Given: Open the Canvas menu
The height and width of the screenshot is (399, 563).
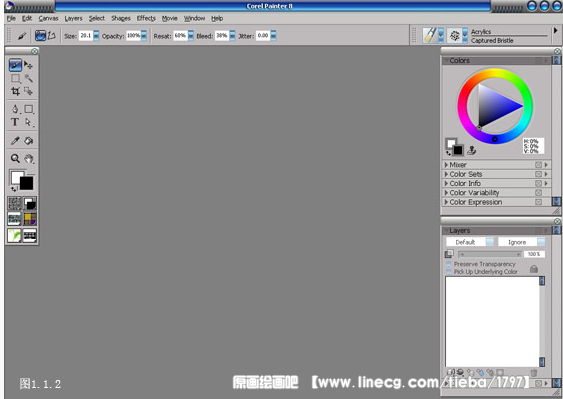Looking at the screenshot, I should point(48,18).
